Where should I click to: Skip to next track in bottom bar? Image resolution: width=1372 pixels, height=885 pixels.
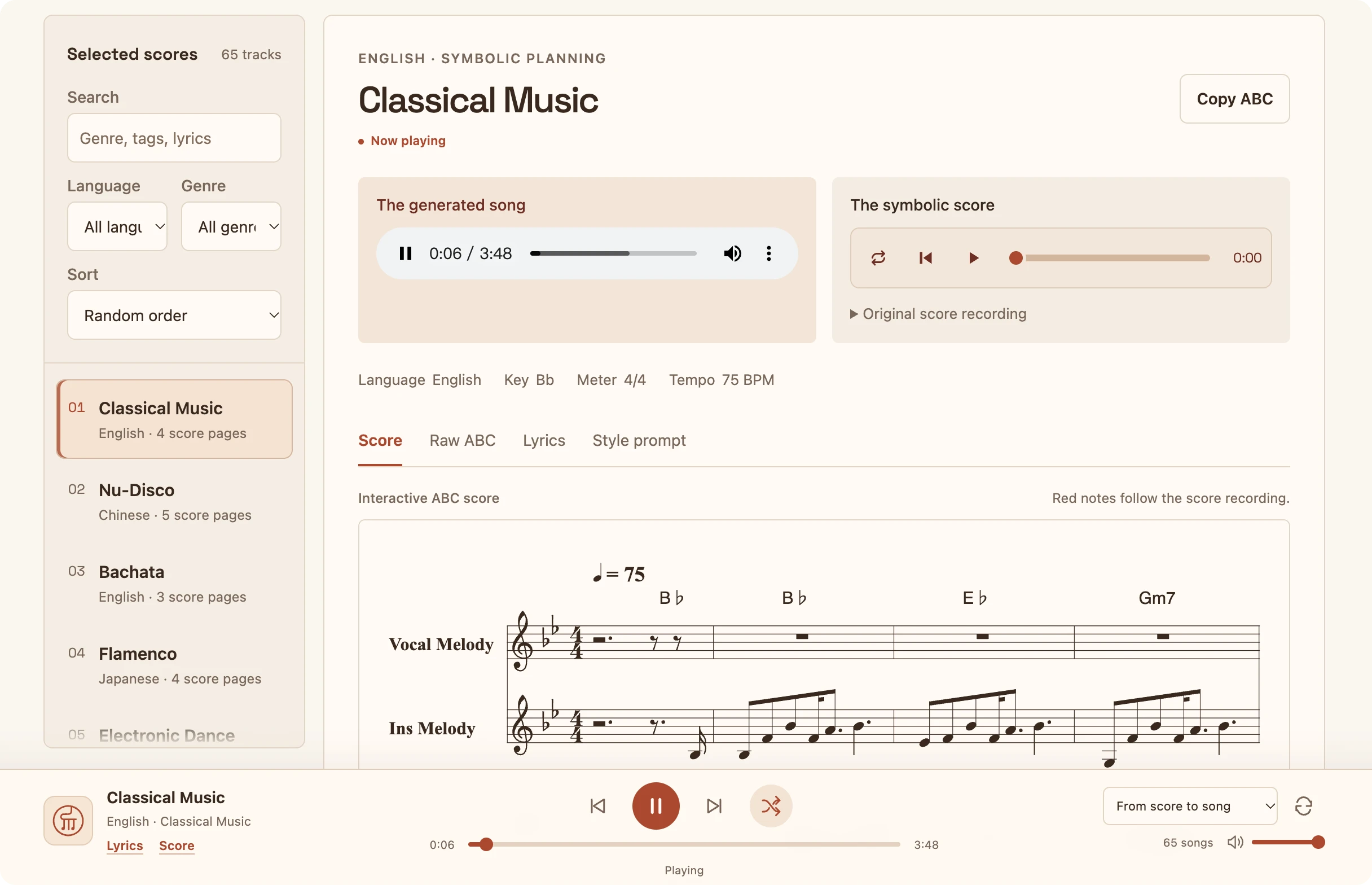coord(714,805)
